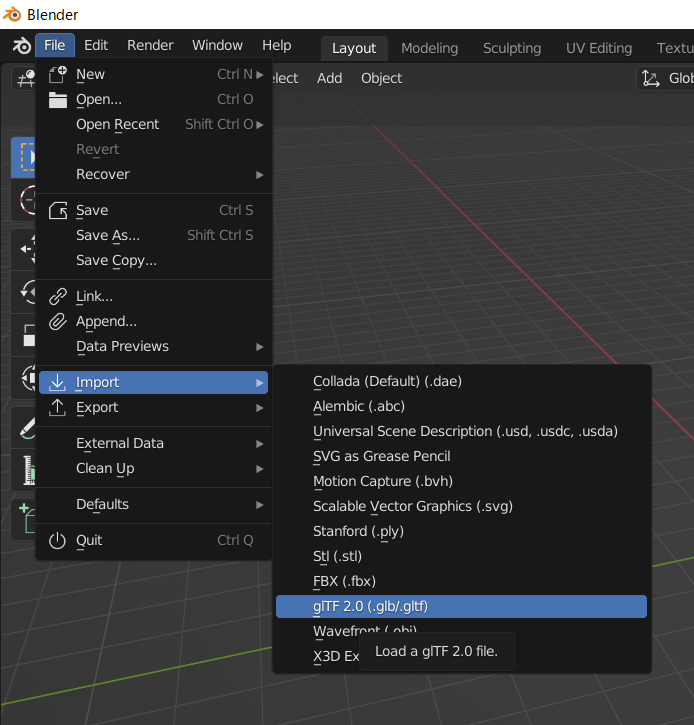Switch to the UV Editing workspace tab
This screenshot has width=694, height=725.
pyautogui.click(x=599, y=48)
